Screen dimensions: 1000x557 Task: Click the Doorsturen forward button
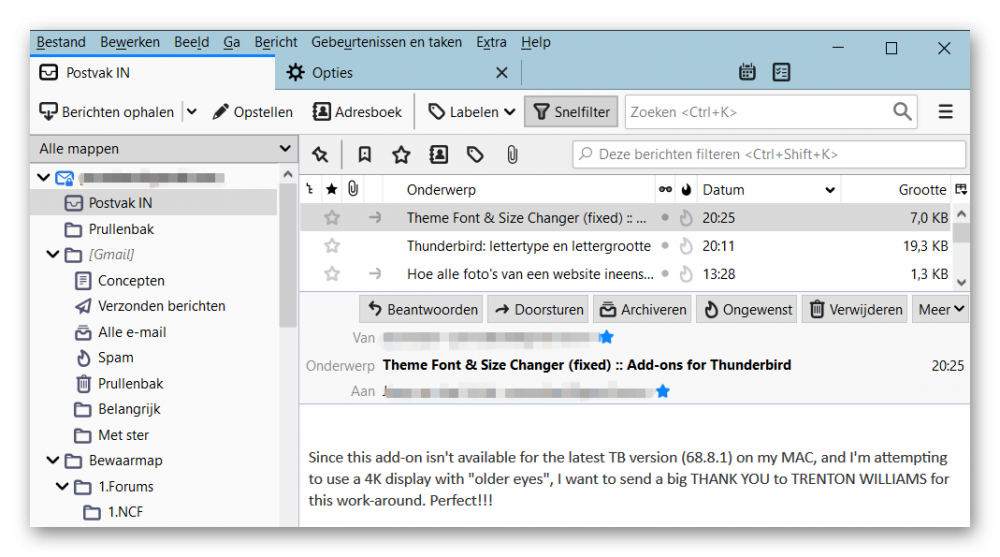point(538,309)
